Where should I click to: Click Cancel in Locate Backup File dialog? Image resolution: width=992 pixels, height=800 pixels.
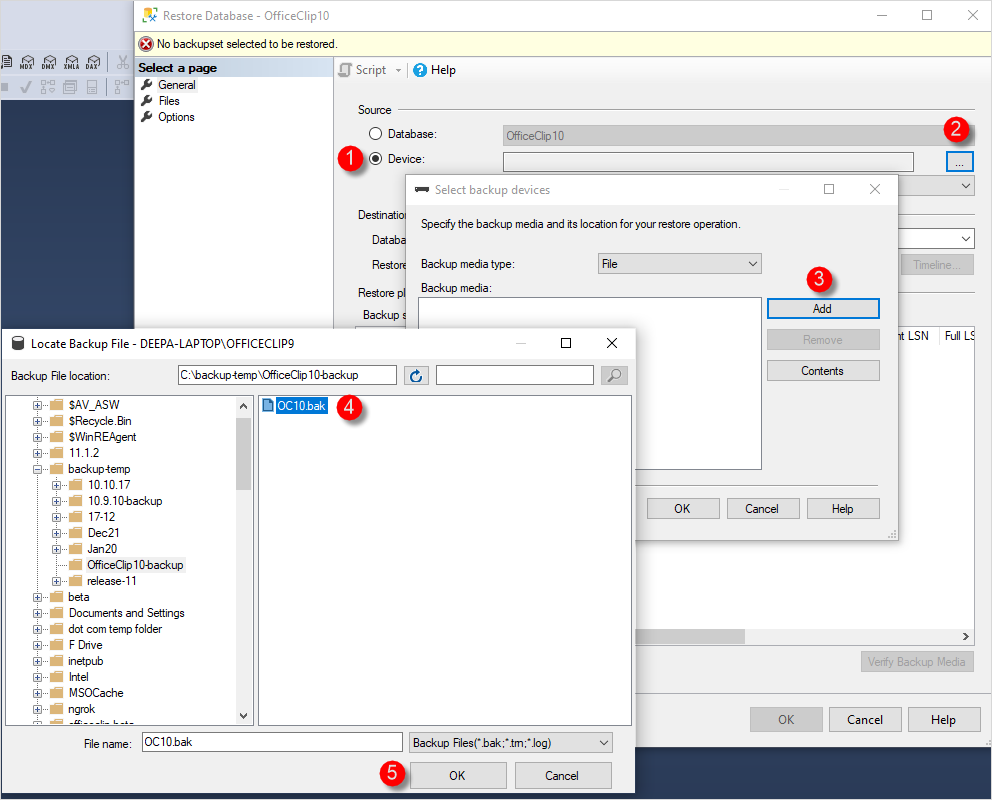pos(562,775)
